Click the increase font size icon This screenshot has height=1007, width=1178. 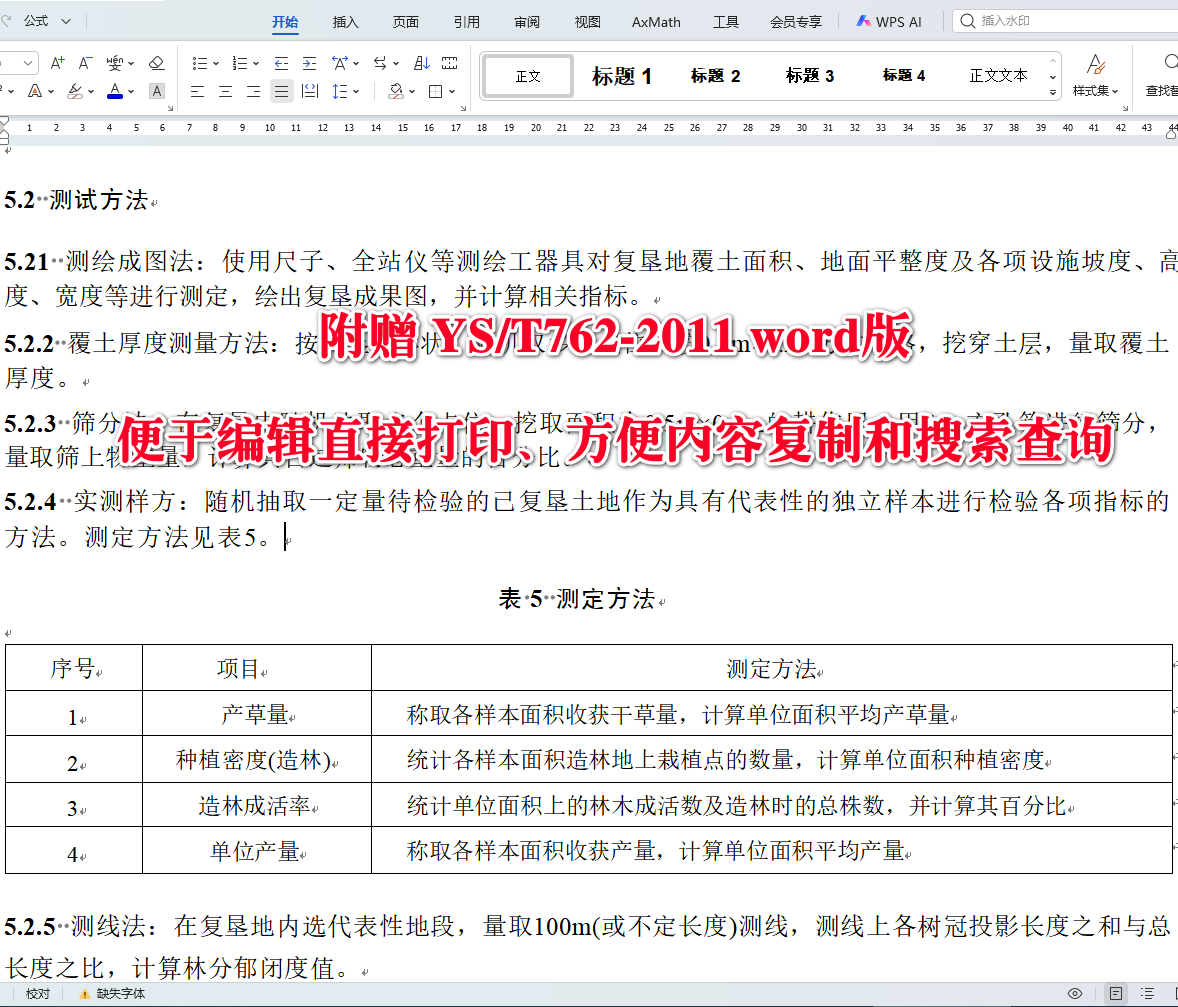point(57,62)
